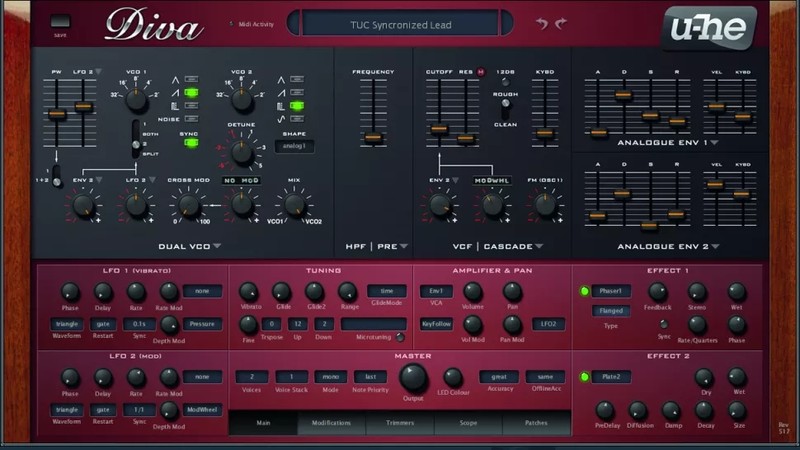The height and width of the screenshot is (450, 800).
Task: Click the KeyFollow Vol Mod button
Action: (436, 324)
